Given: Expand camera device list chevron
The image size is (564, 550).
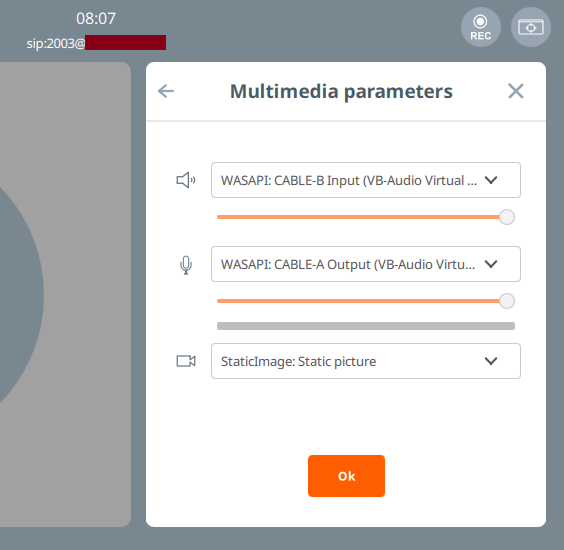Looking at the screenshot, I should 491,361.
